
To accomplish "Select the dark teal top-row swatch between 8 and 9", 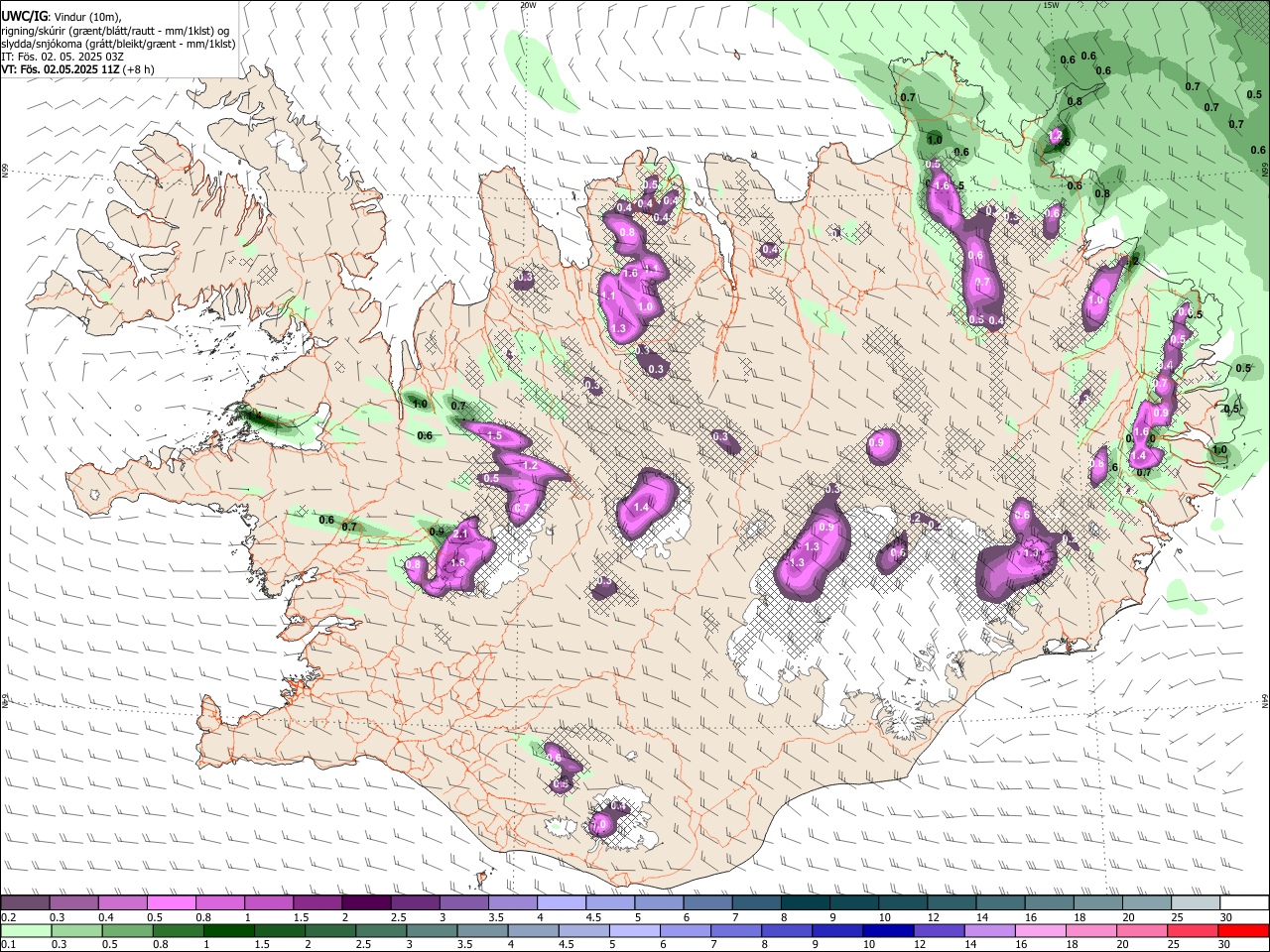I will click(806, 903).
